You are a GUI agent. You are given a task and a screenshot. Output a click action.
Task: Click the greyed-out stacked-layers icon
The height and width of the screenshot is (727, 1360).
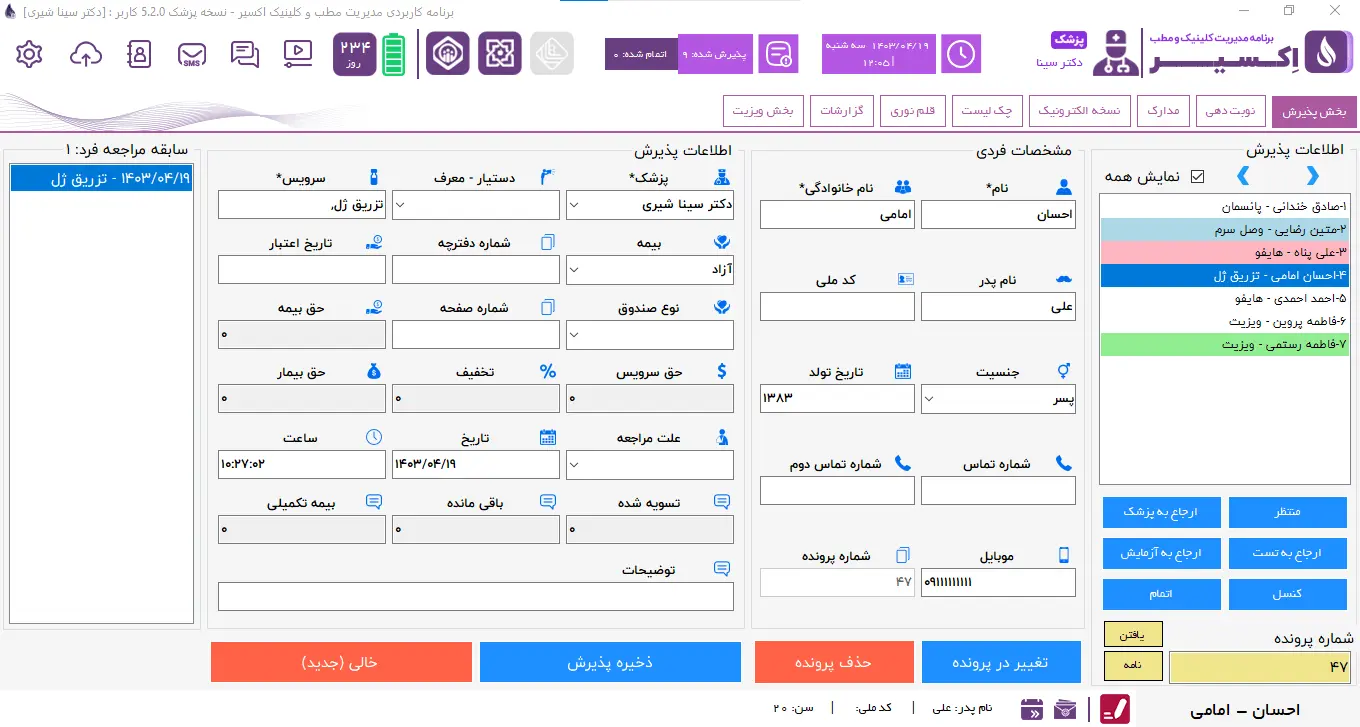(552, 54)
